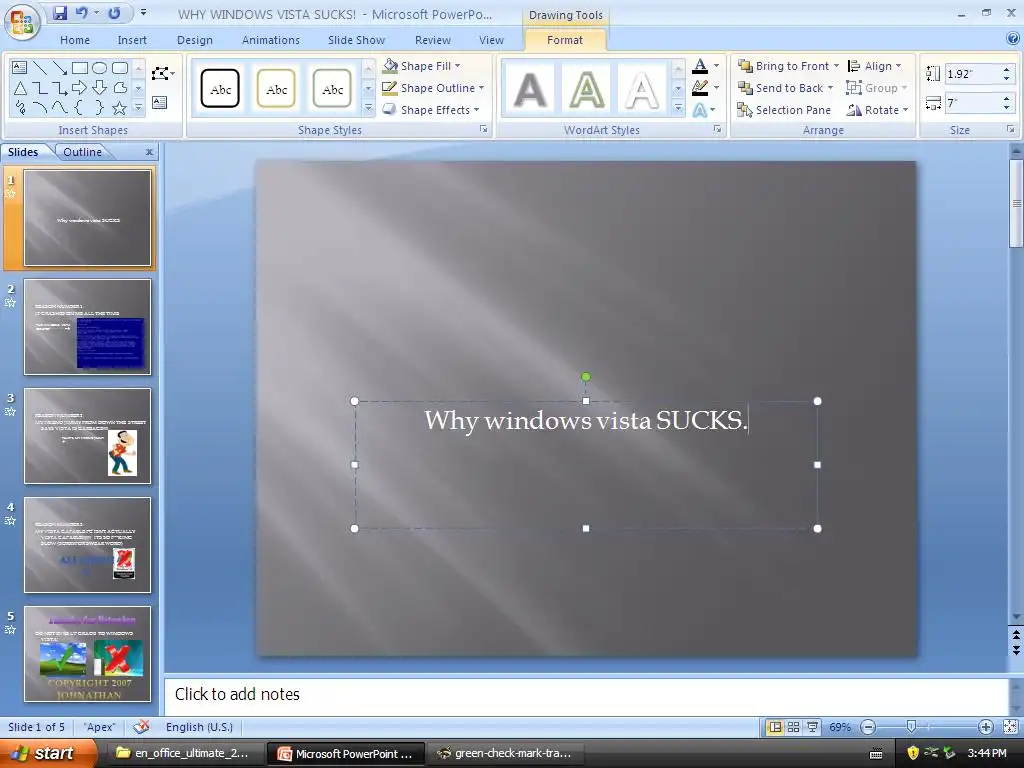Click the spell check icon in status bar
The height and width of the screenshot is (768, 1024).
(141, 727)
